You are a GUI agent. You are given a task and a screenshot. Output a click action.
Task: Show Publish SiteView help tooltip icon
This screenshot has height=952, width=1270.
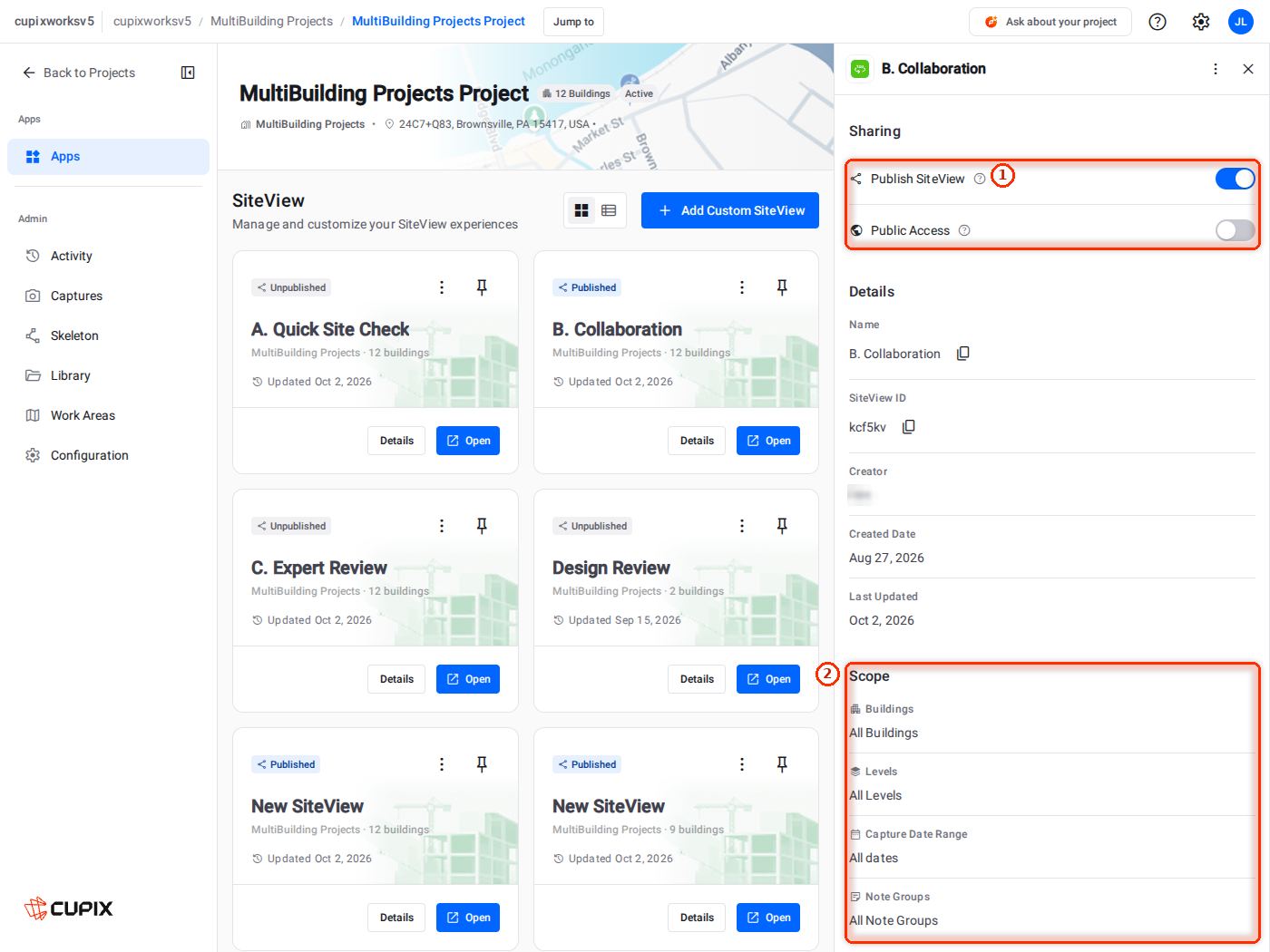[980, 179]
